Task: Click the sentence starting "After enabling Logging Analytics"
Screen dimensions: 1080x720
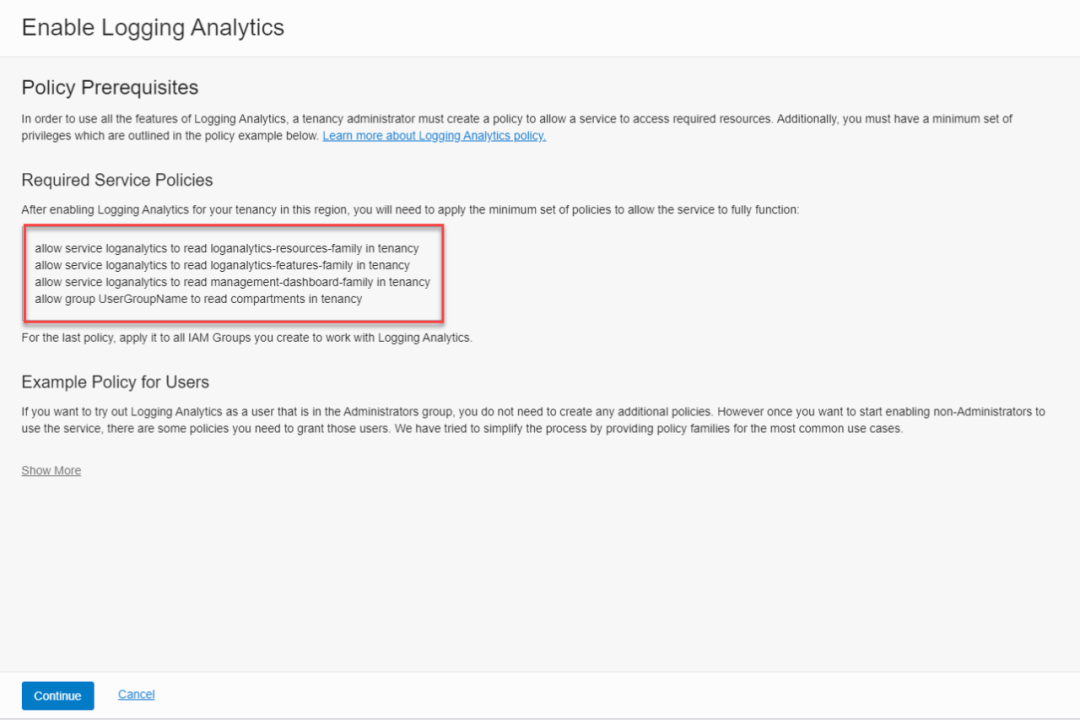Action: click(x=410, y=210)
